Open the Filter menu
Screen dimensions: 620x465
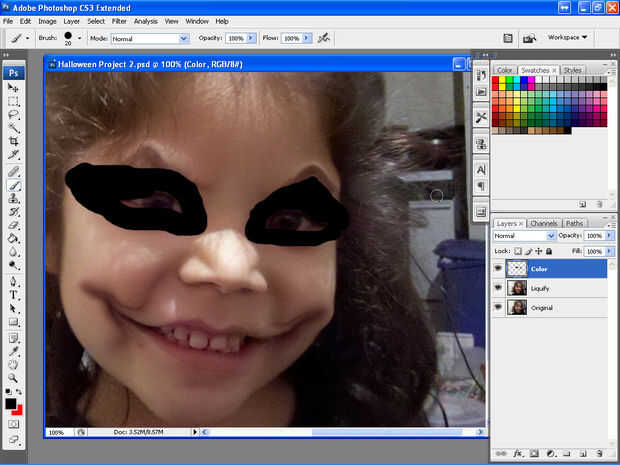[119, 21]
